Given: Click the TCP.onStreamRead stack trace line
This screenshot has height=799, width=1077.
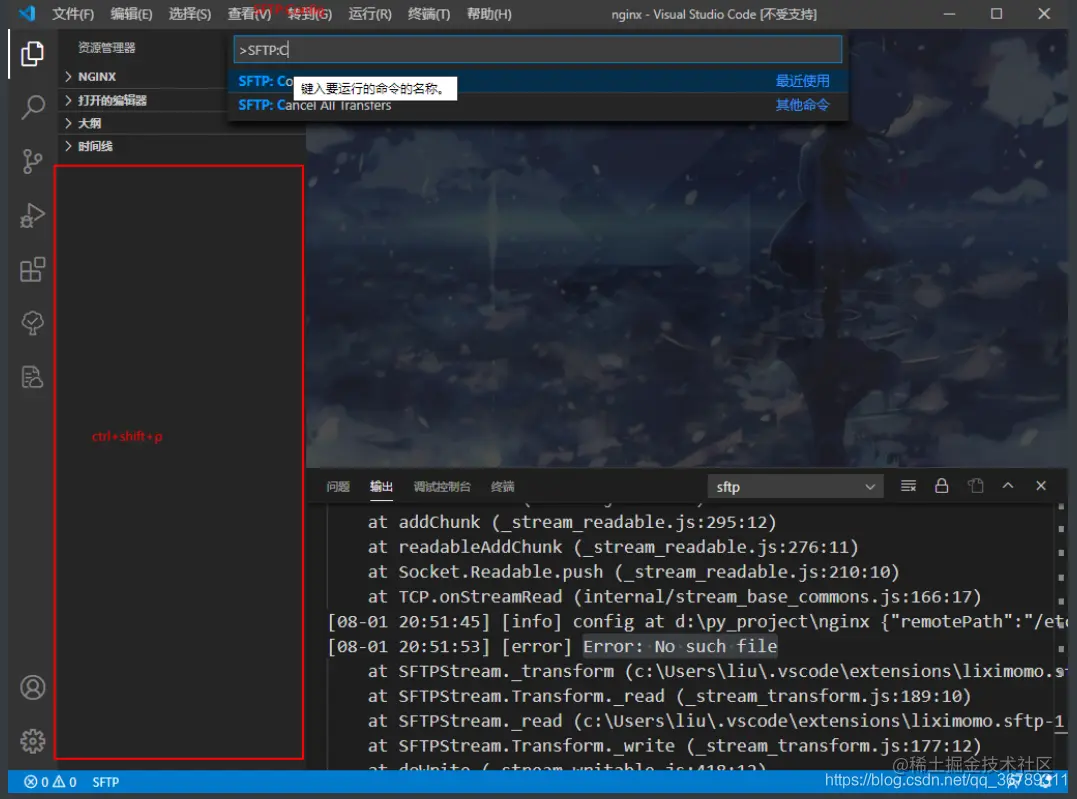Looking at the screenshot, I should click(x=674, y=596).
